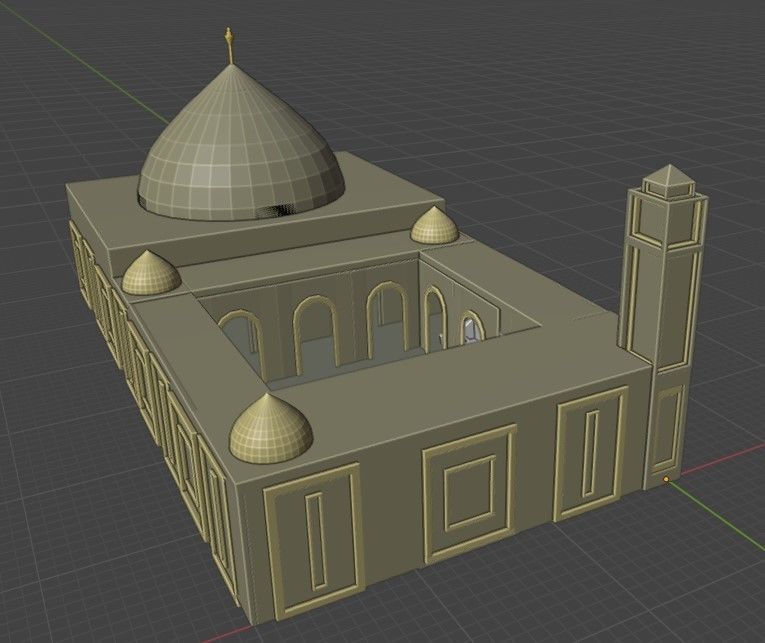
Task: Select the small dome at the left of the courtyard
Action: coord(151,273)
